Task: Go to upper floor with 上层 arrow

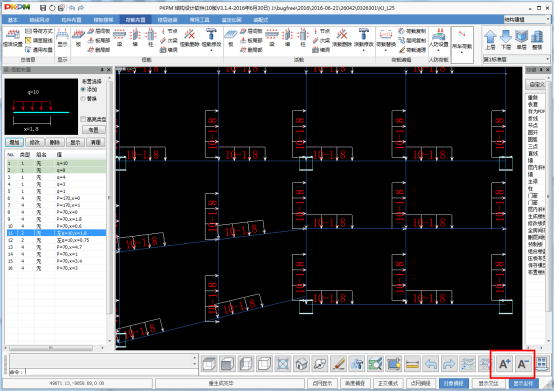Action: coord(490,40)
